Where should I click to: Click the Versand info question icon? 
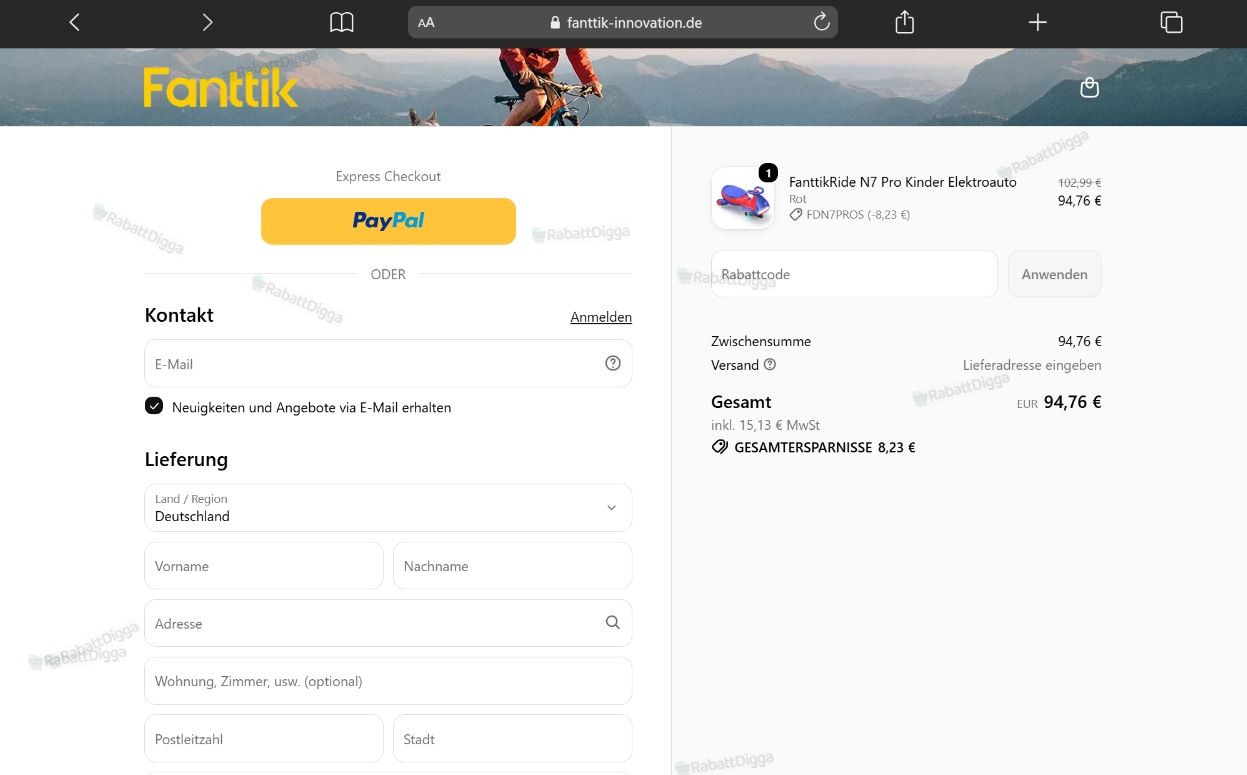point(770,365)
